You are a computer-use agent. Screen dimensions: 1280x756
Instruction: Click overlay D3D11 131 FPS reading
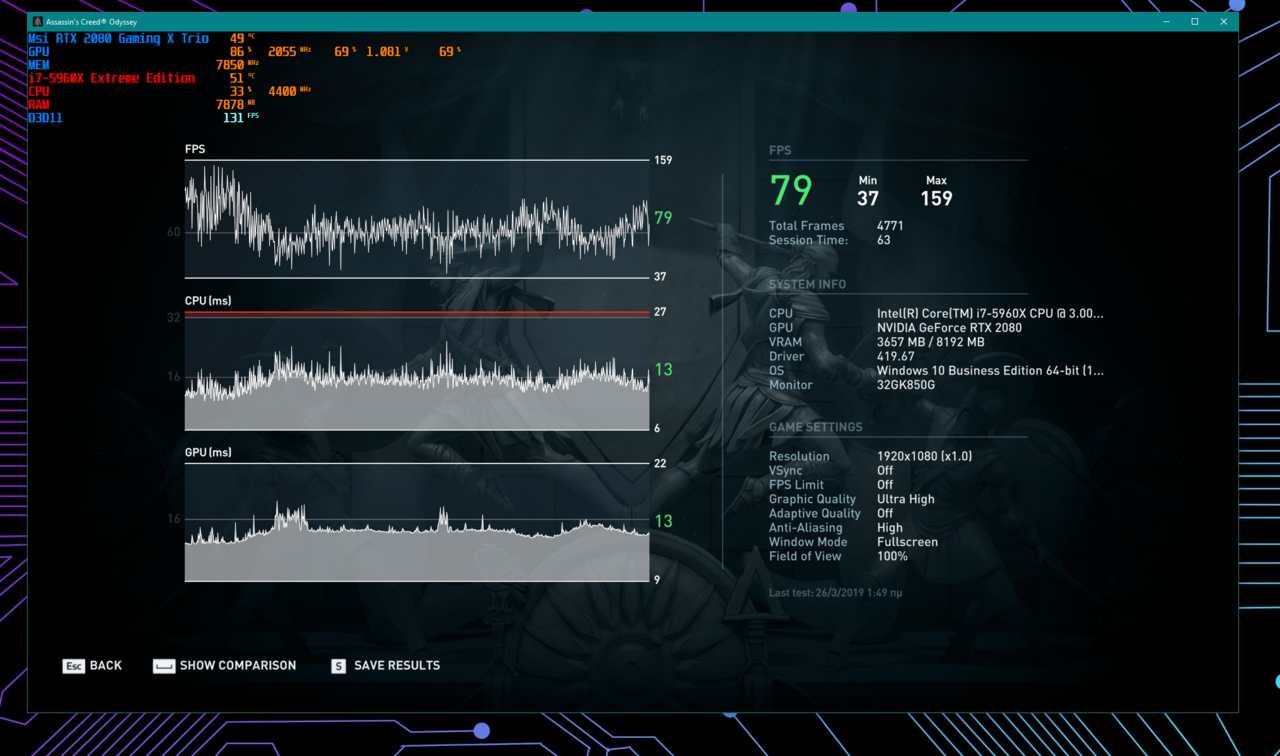[x=143, y=117]
